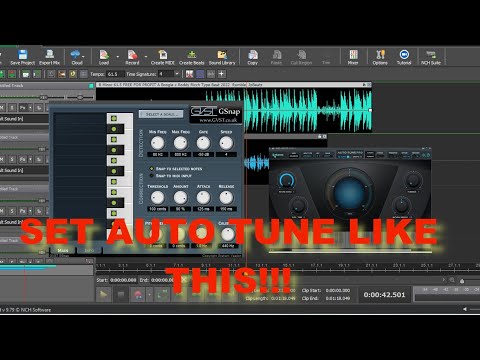Click the www.GVST.co.uk link in GSnap

[218, 120]
